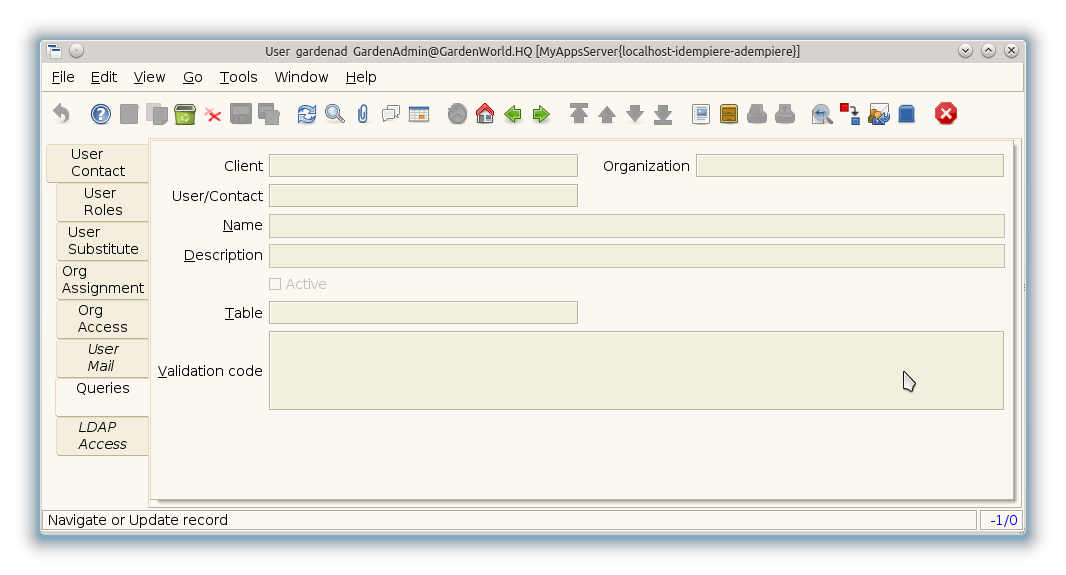Click the Help question mark icon
This screenshot has height=575, width=1066.
tap(101, 114)
